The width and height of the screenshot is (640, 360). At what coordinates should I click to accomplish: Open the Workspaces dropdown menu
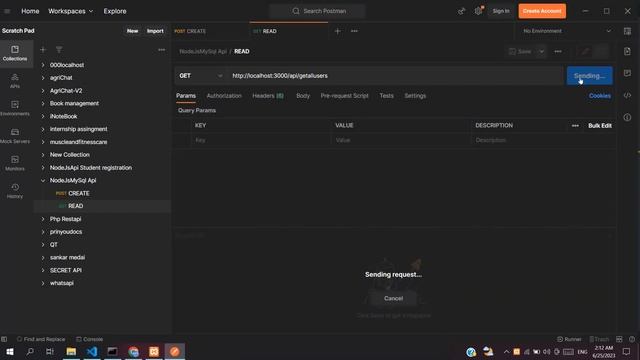coord(71,11)
